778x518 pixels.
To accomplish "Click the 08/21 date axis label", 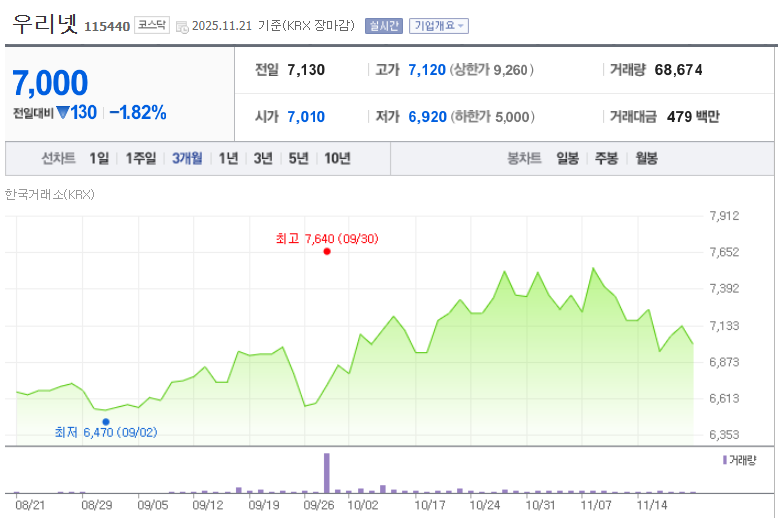I will (30, 505).
